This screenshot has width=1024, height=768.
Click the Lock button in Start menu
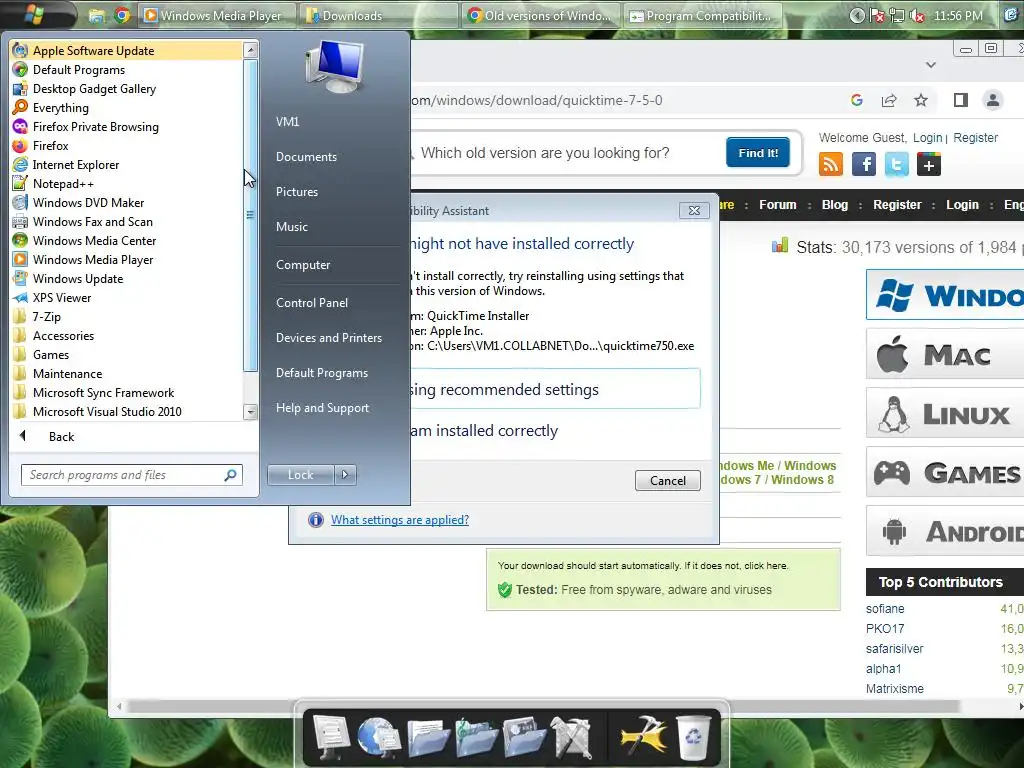click(x=300, y=475)
